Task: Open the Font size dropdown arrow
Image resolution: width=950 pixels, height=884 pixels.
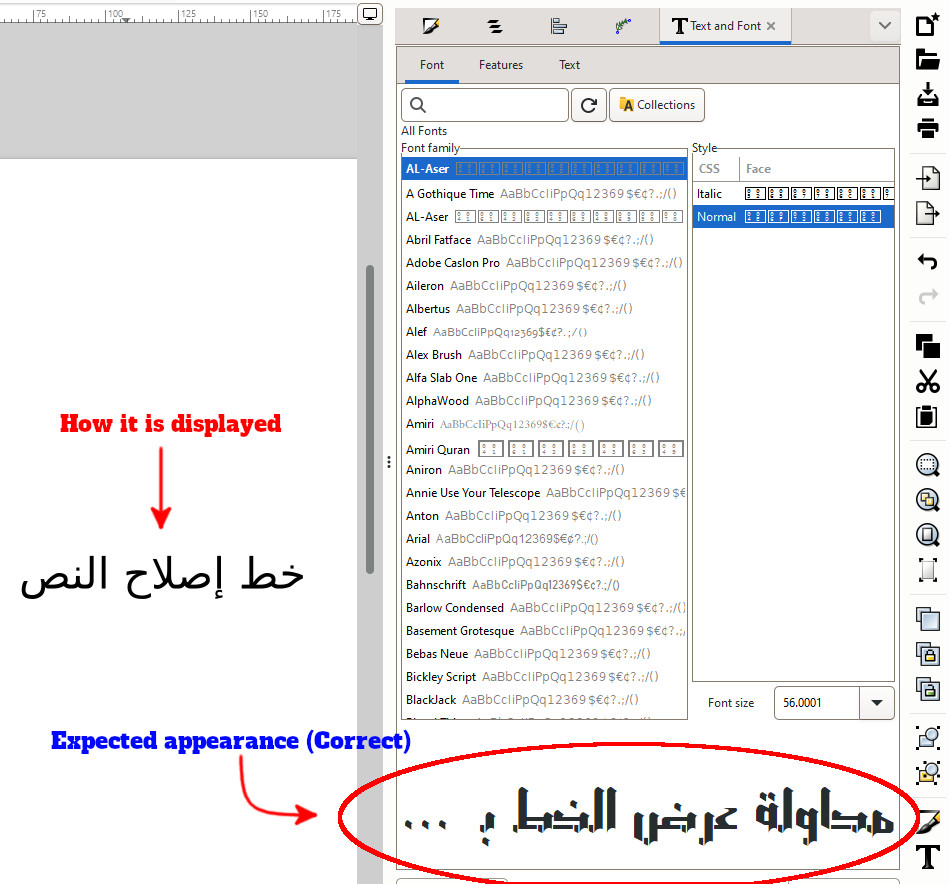Action: coord(877,703)
